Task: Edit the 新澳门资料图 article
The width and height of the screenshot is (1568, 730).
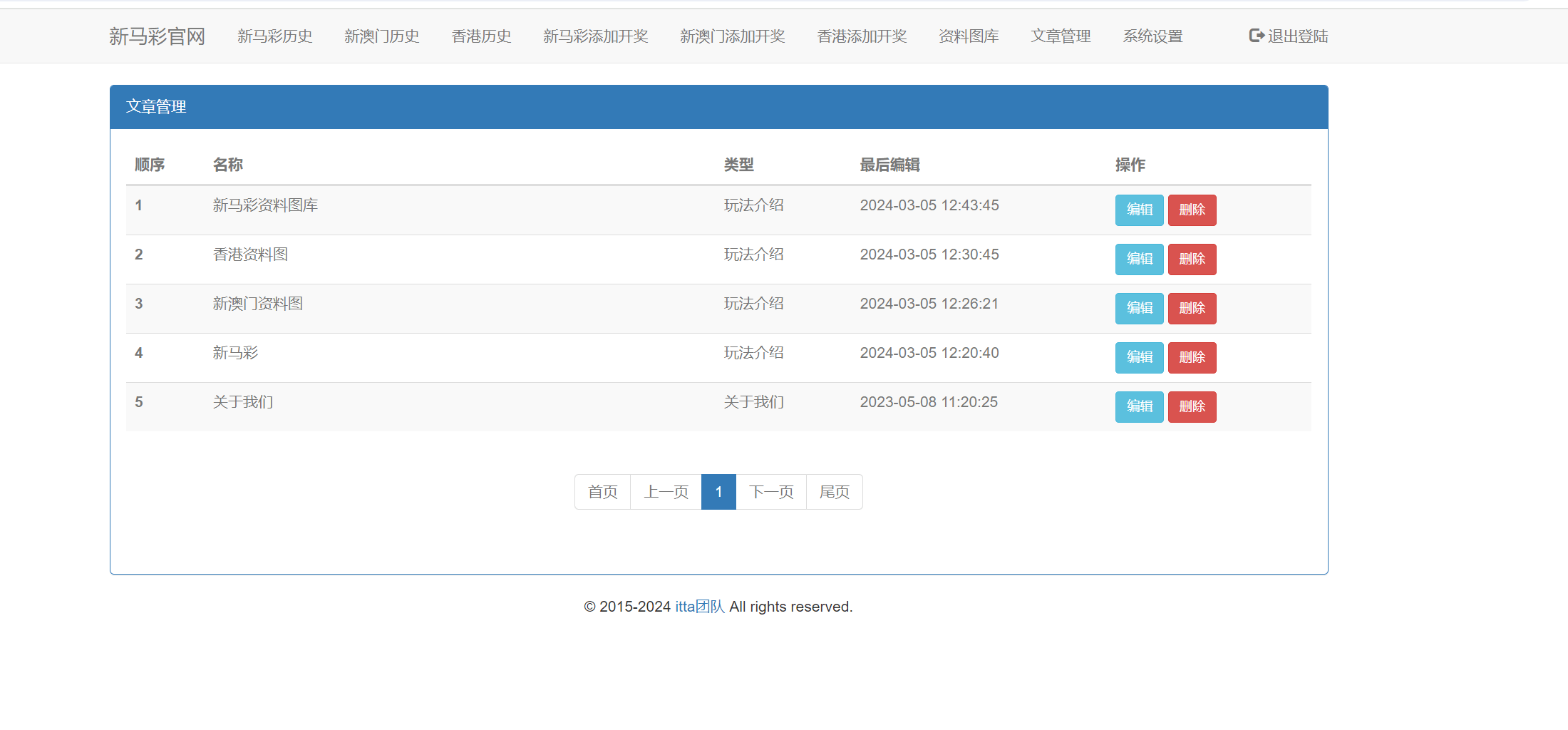Action: click(x=1139, y=309)
